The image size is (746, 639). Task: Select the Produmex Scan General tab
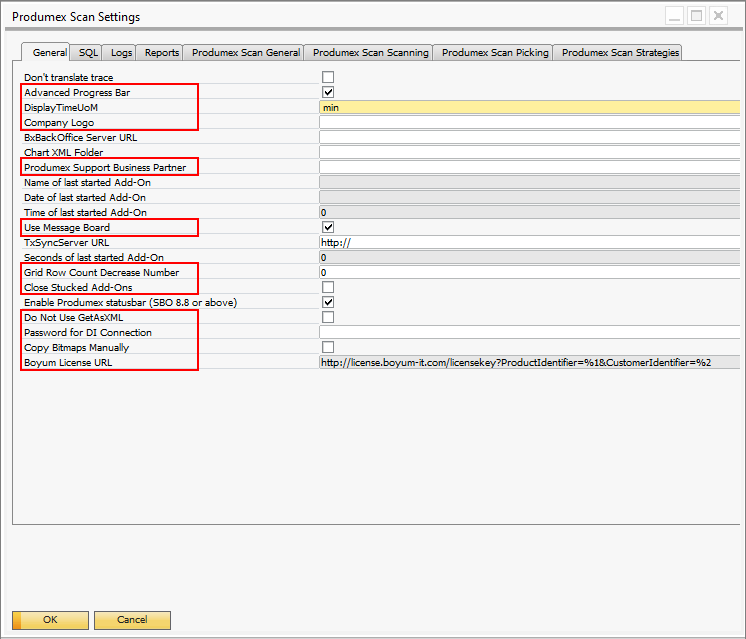tap(245, 53)
